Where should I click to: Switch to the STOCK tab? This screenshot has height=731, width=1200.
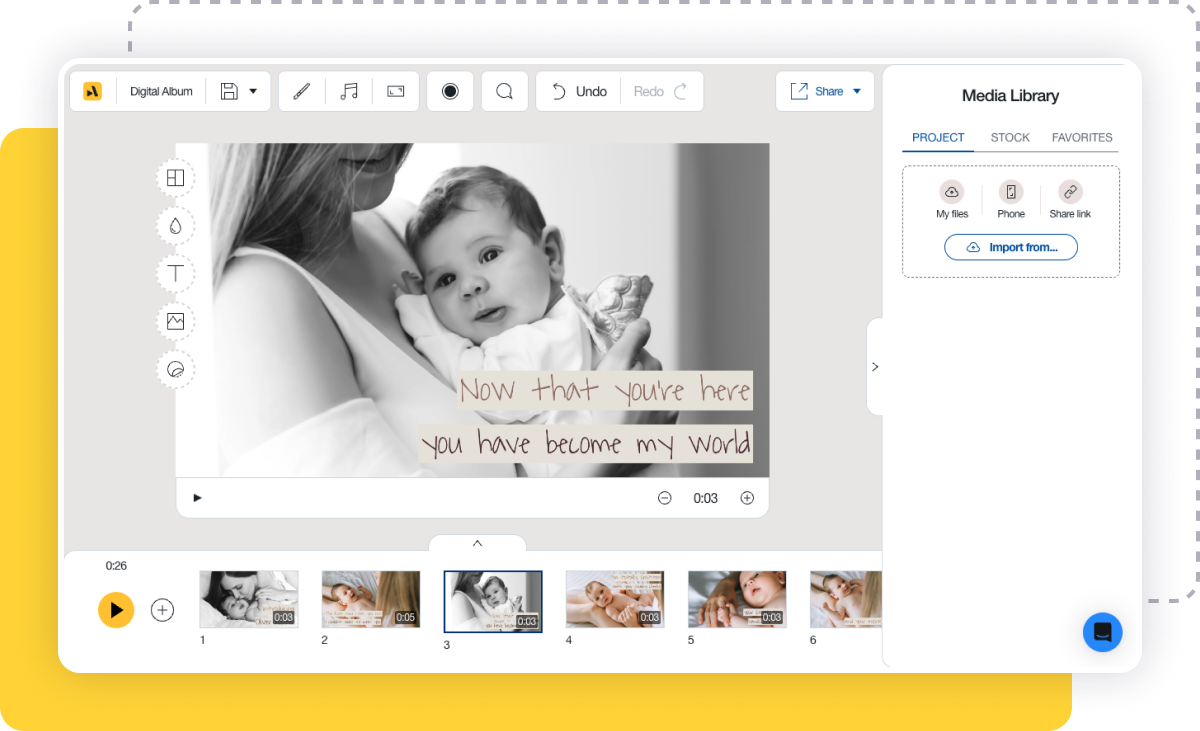click(x=1010, y=137)
